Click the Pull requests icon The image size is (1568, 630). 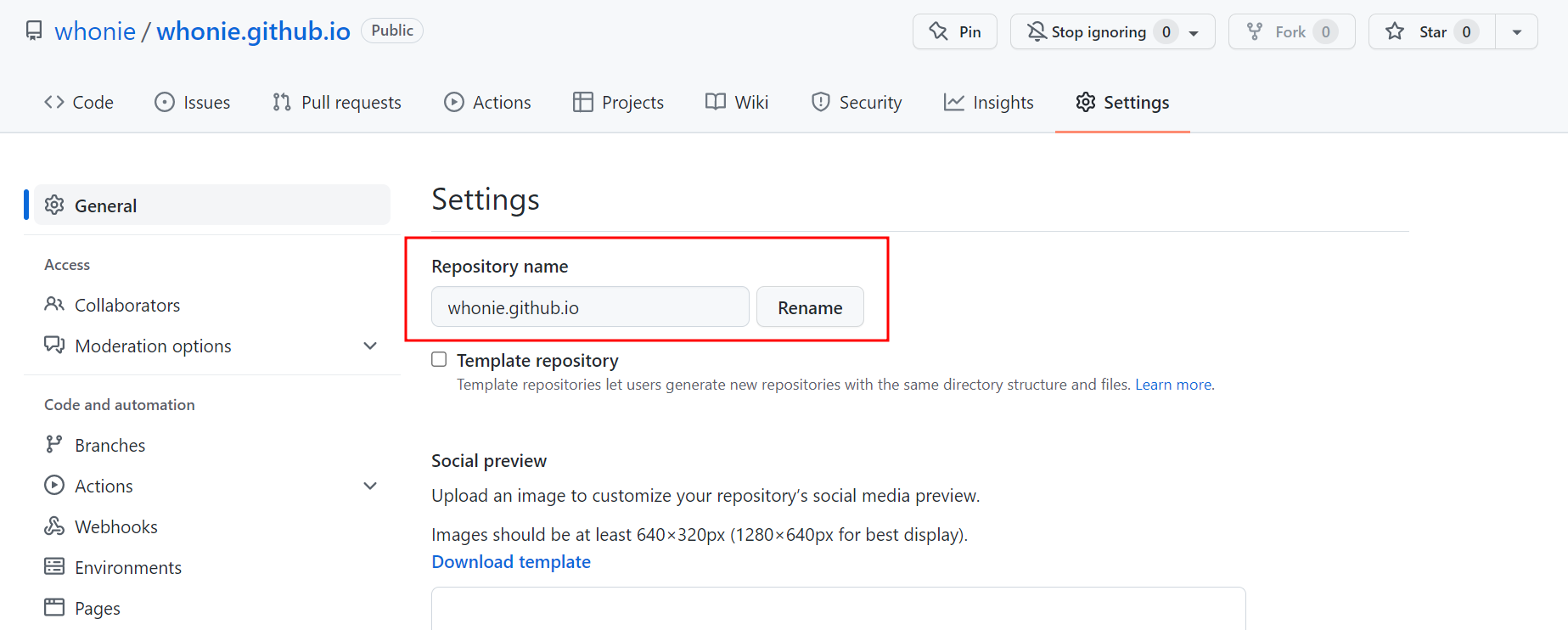click(282, 102)
